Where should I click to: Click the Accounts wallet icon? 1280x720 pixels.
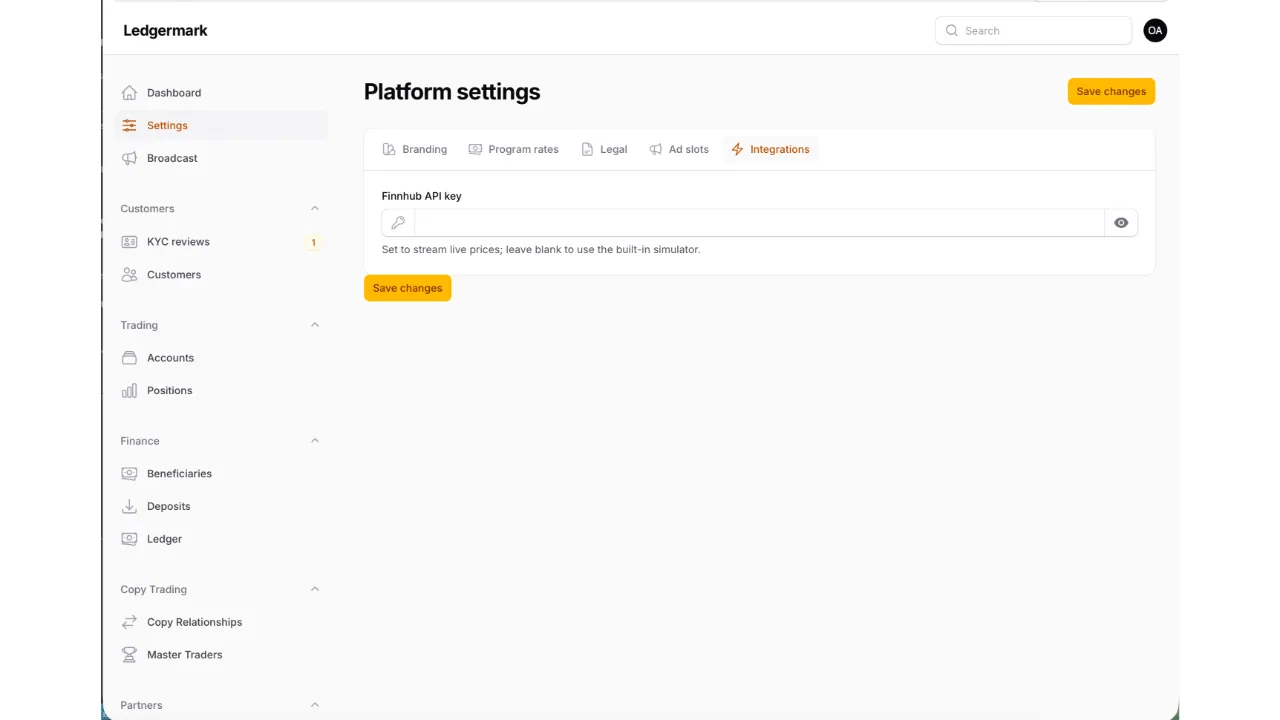[x=129, y=358]
